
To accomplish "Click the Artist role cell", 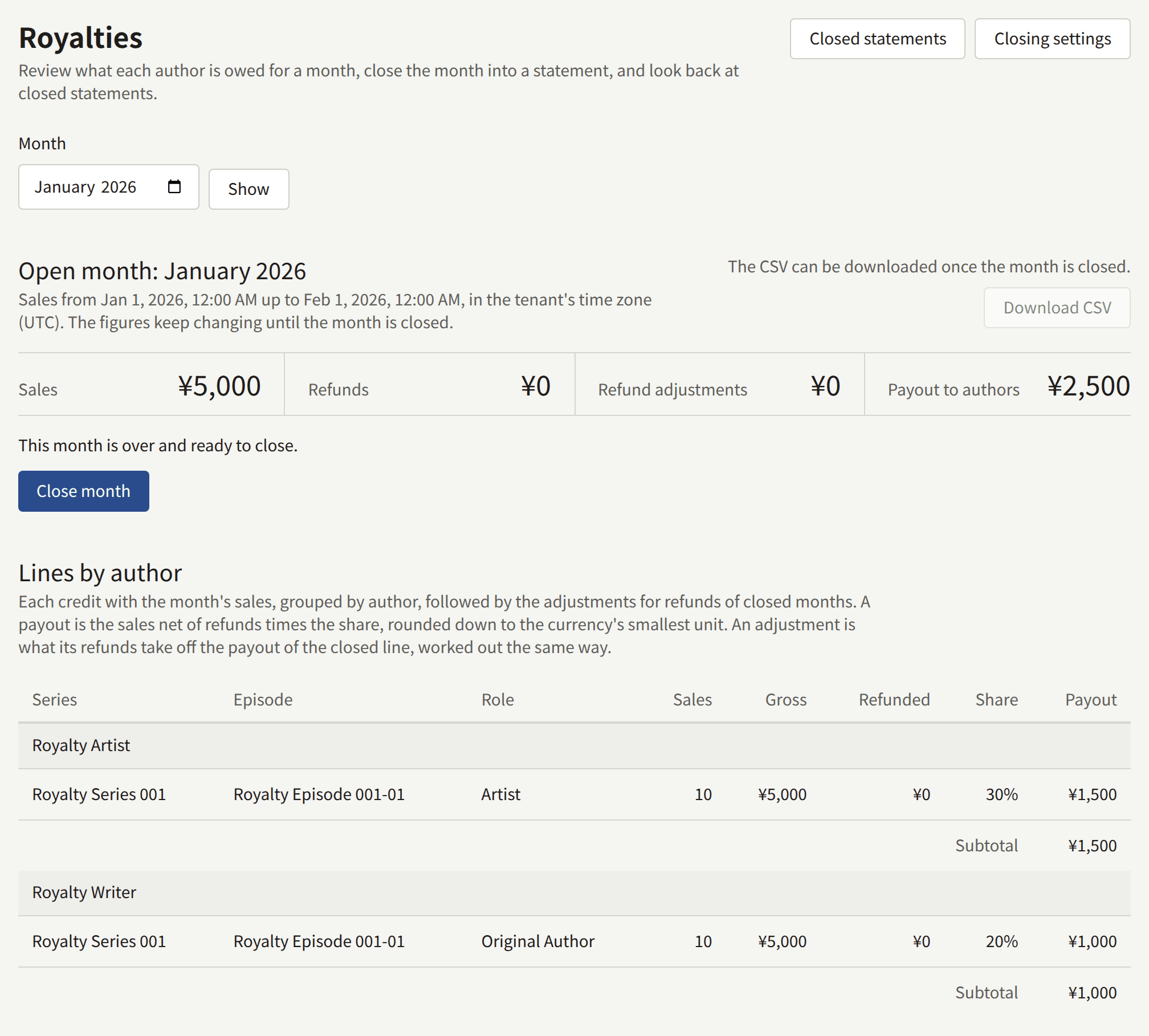I will (501, 794).
